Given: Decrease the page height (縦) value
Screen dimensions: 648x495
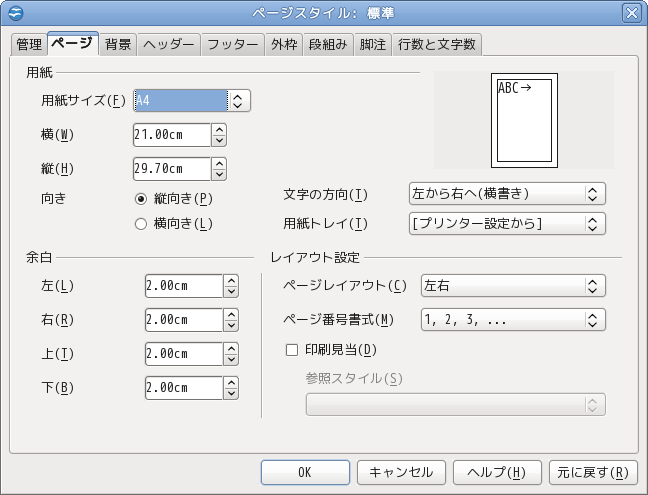Looking at the screenshot, I should [x=219, y=174].
